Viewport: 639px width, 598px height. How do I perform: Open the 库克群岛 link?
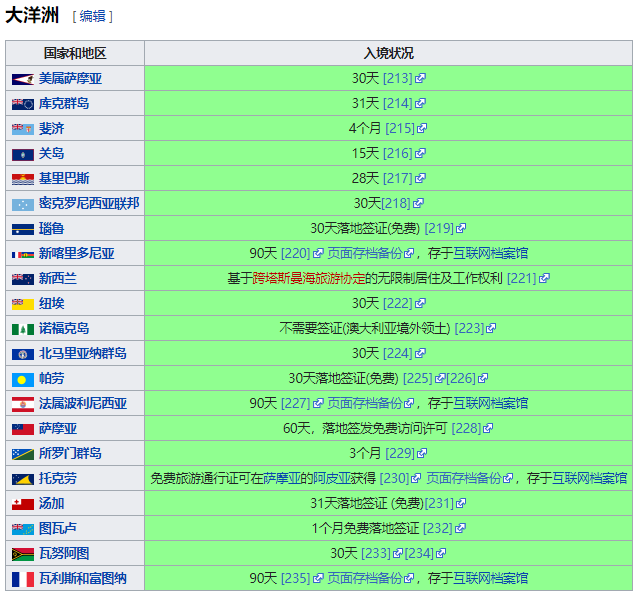pos(64,103)
